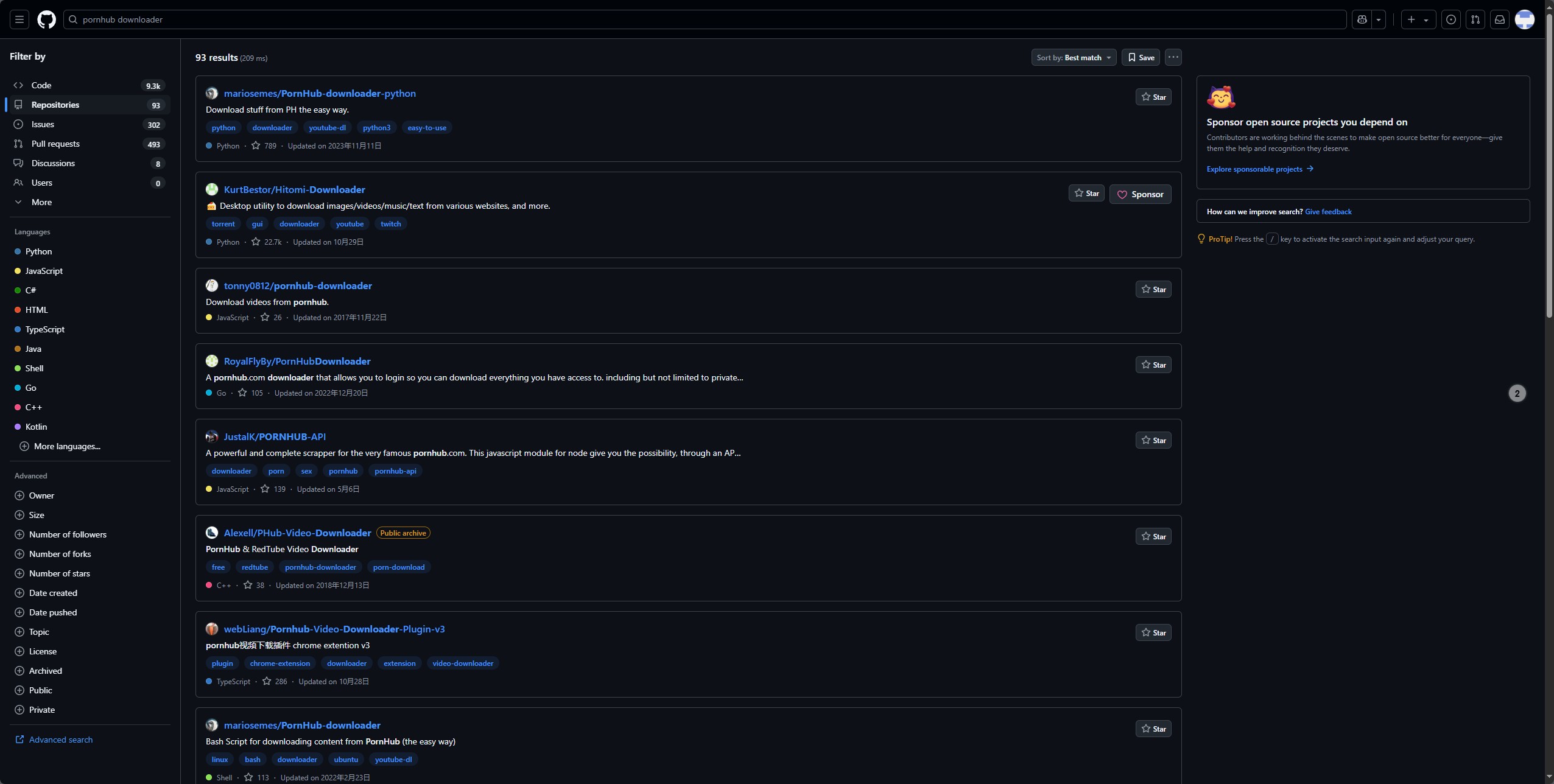Show Issues results in sidebar
Viewport: 1554px width, 784px height.
tap(90, 124)
